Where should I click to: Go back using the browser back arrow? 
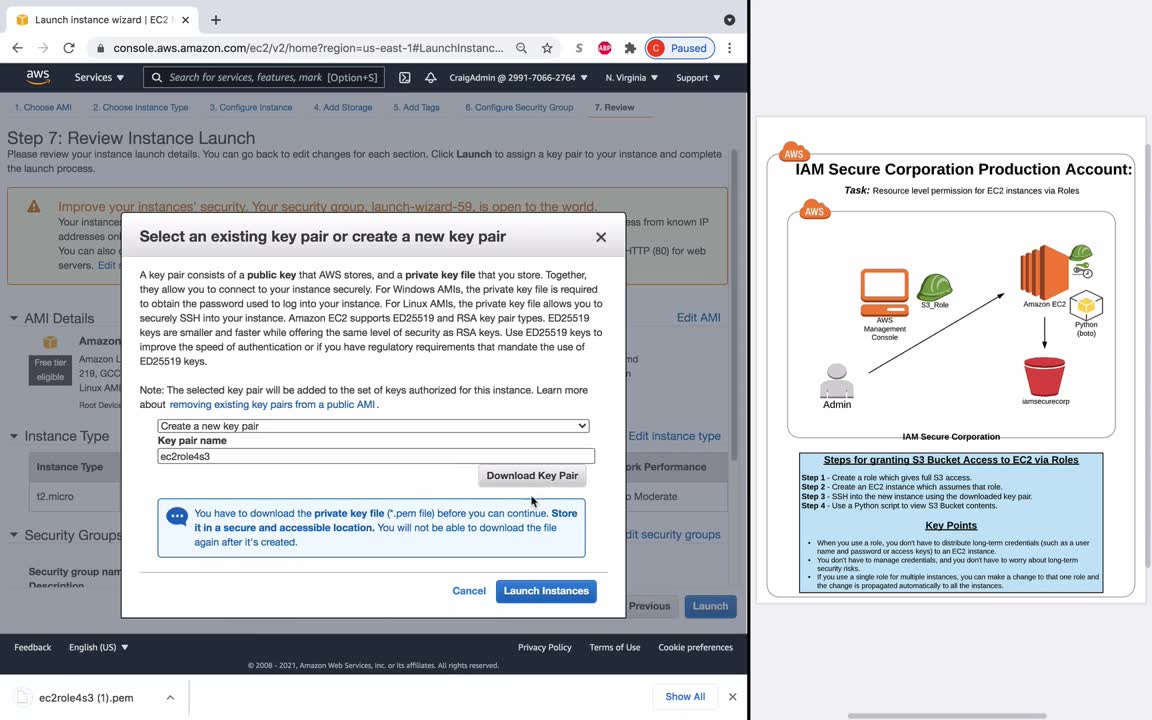[x=18, y=48]
